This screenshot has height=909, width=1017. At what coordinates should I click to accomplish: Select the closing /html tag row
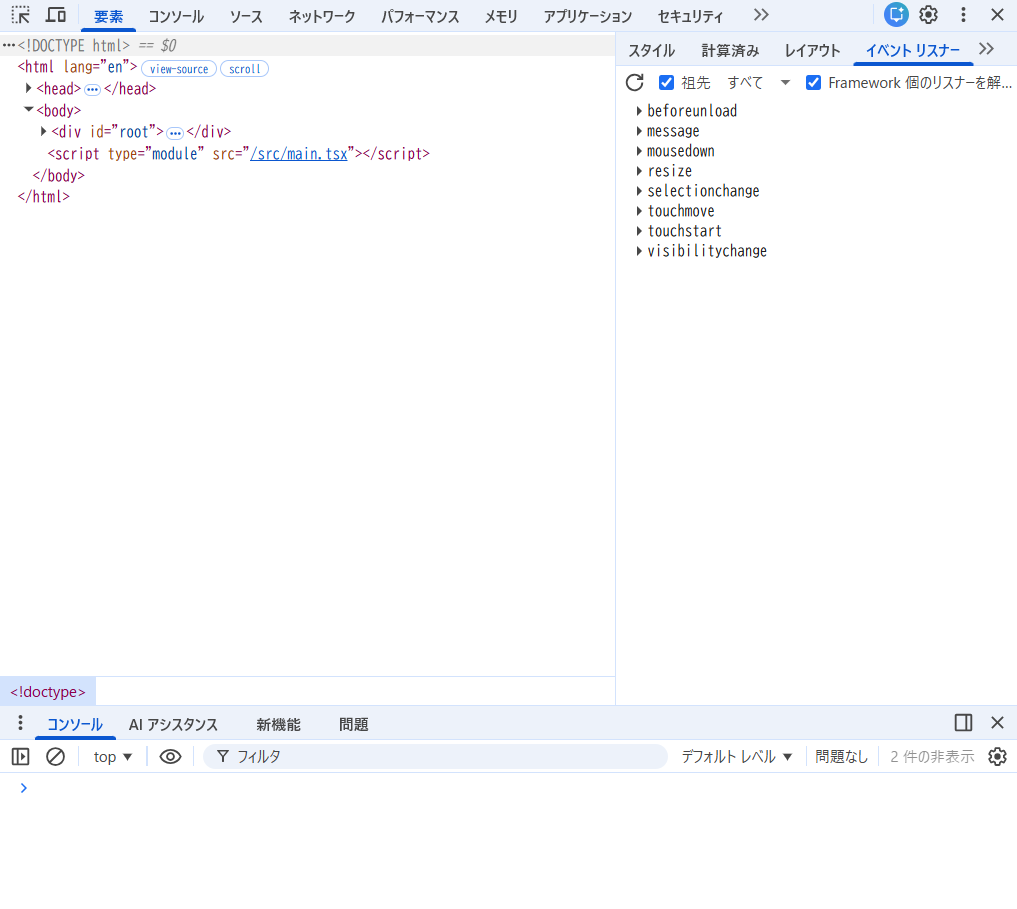click(43, 197)
